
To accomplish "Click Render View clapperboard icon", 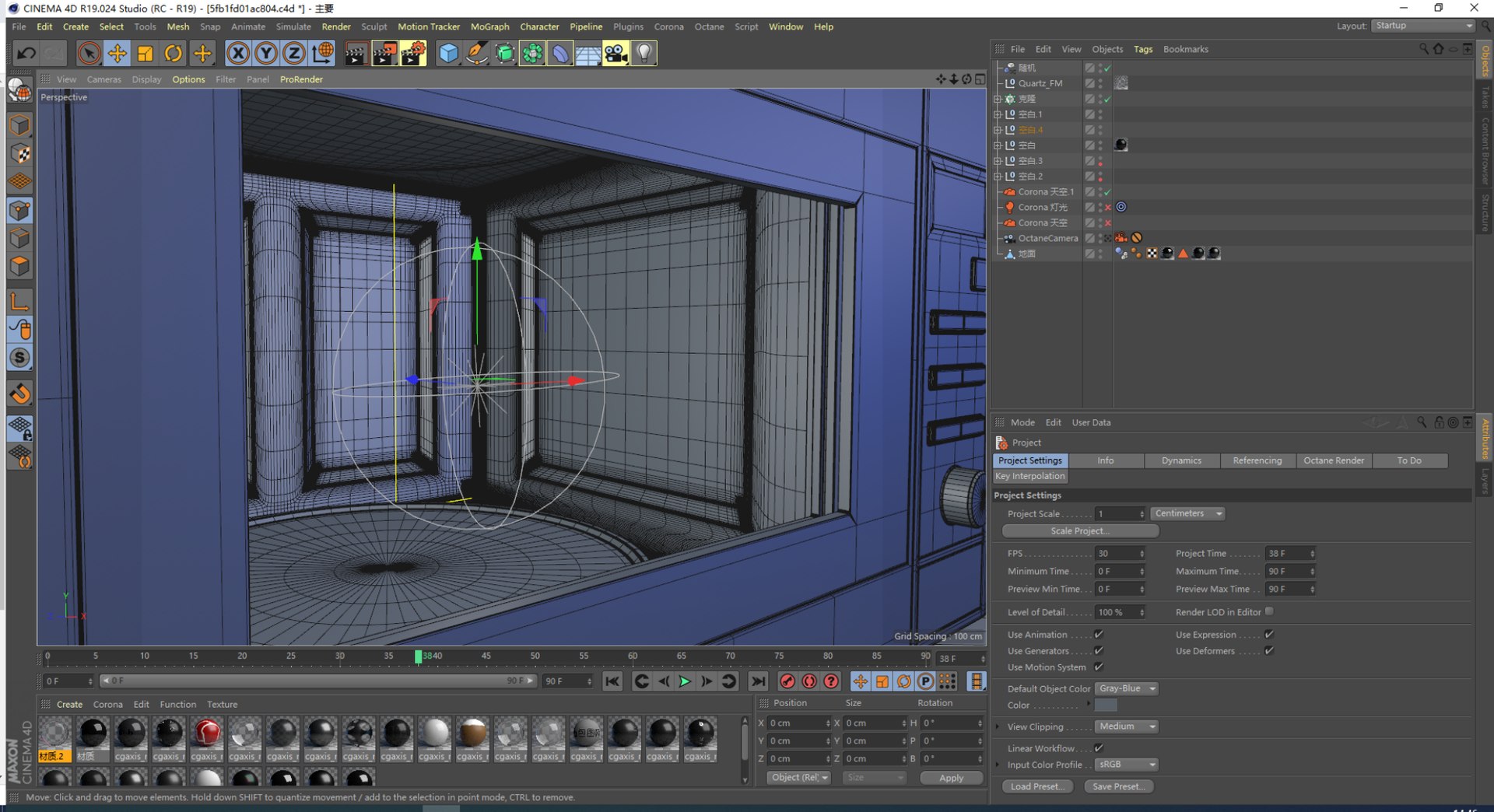I will point(356,54).
